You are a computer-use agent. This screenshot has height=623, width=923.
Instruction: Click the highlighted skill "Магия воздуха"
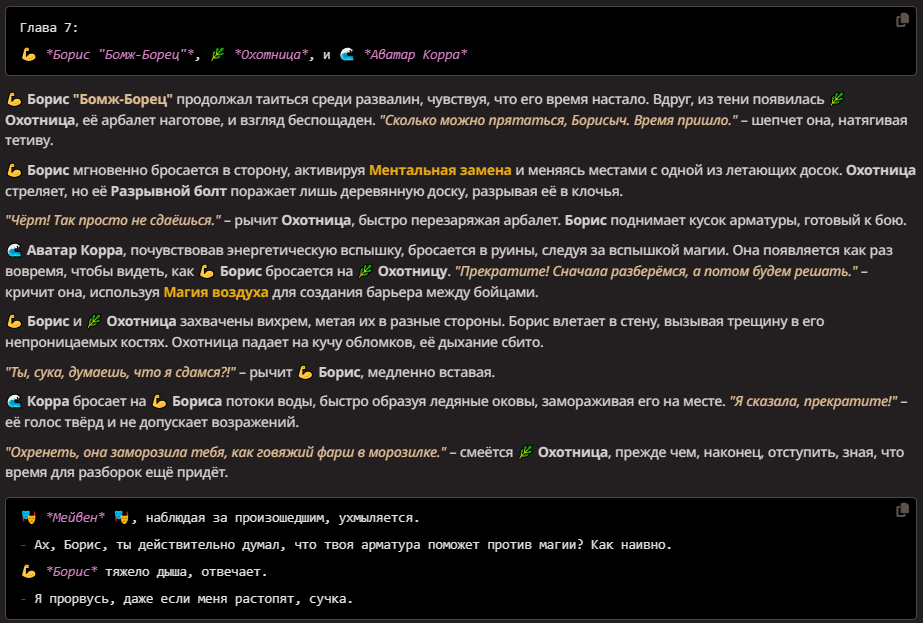pos(215,292)
